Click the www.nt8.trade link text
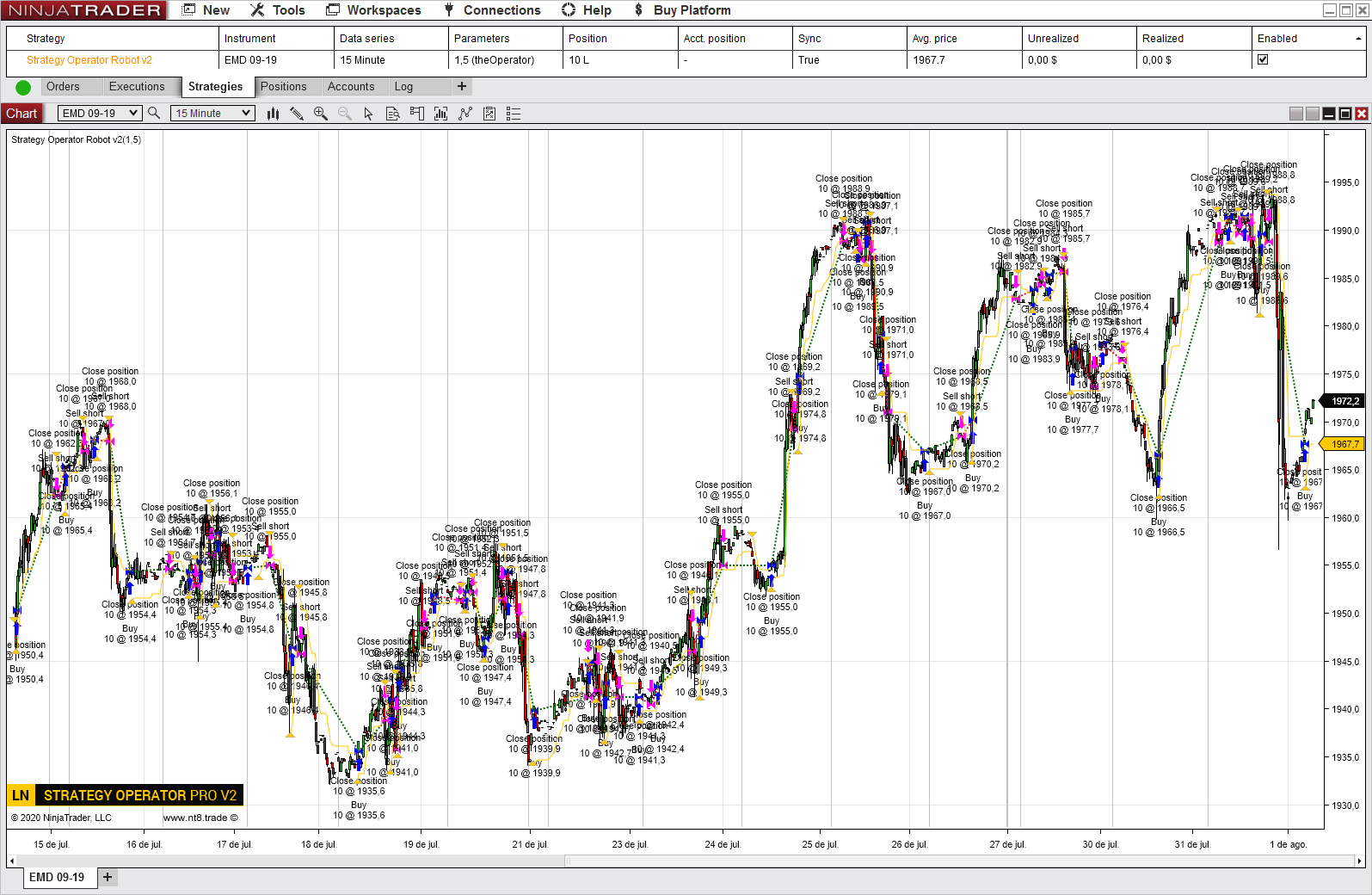Screen dimensions: 1372x895 coord(200,818)
